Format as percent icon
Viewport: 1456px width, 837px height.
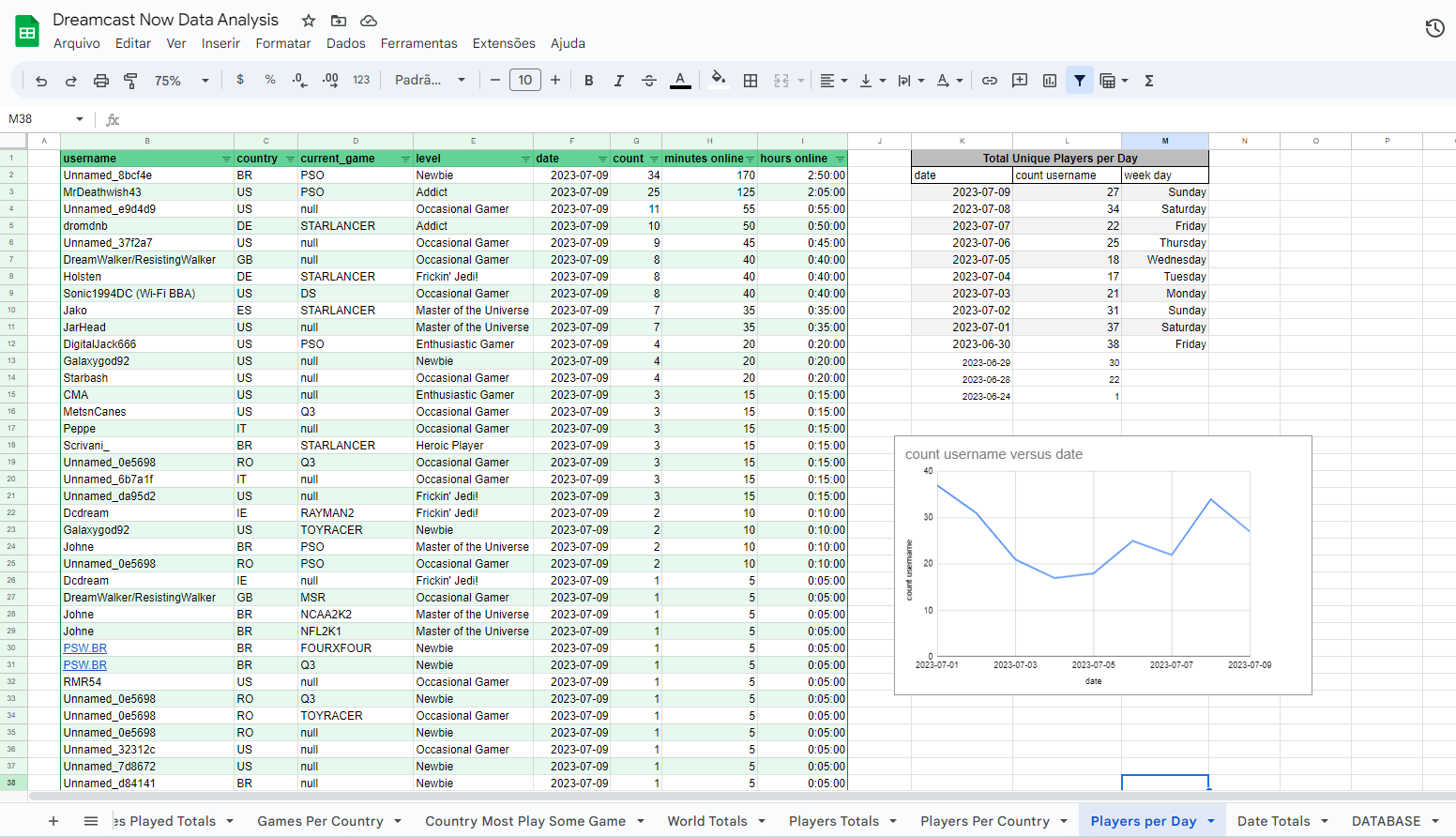click(x=270, y=81)
